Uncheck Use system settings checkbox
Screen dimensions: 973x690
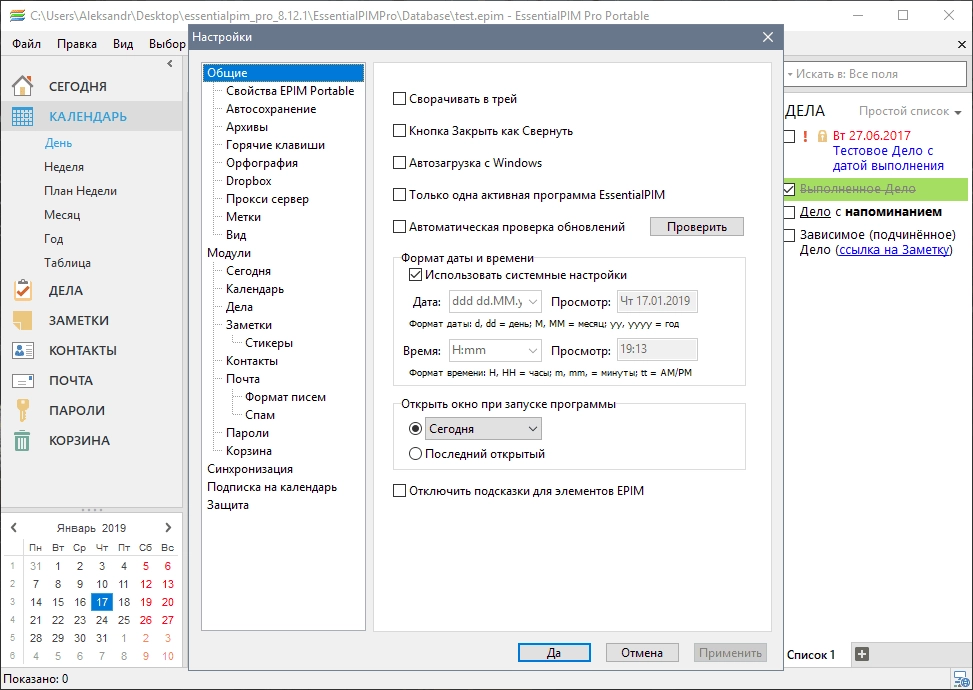415,275
